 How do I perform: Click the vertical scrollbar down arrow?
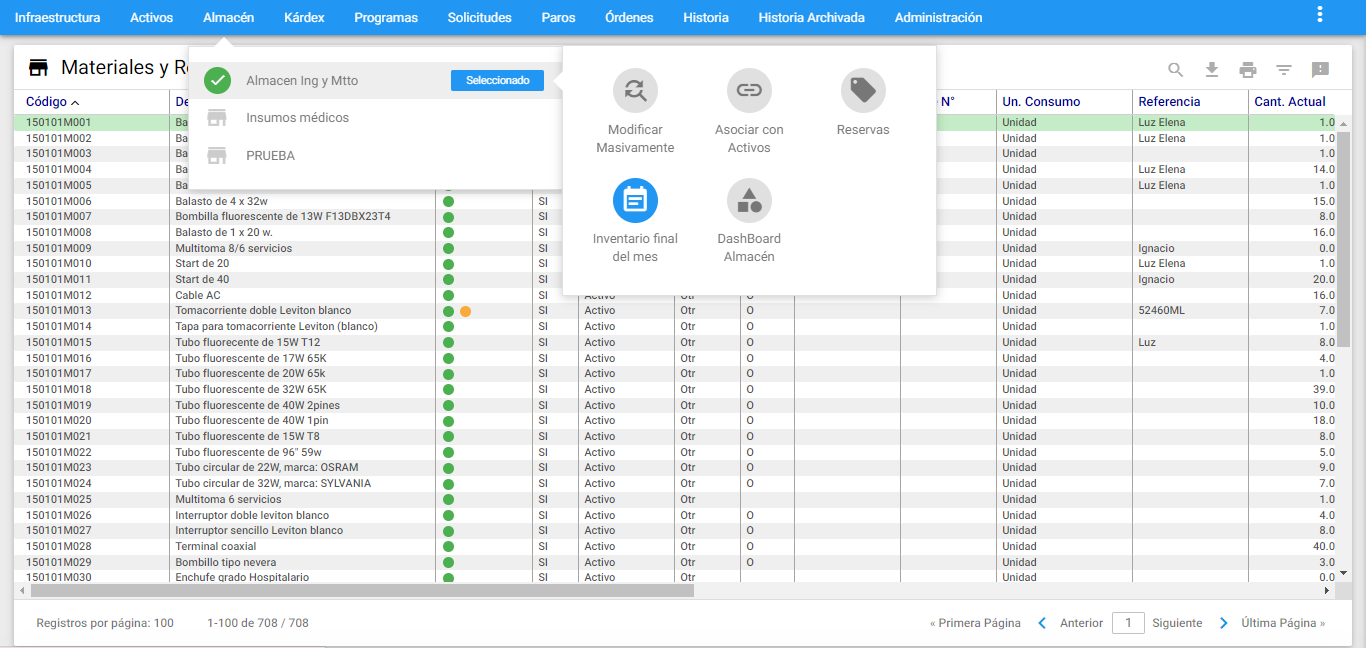(1343, 573)
